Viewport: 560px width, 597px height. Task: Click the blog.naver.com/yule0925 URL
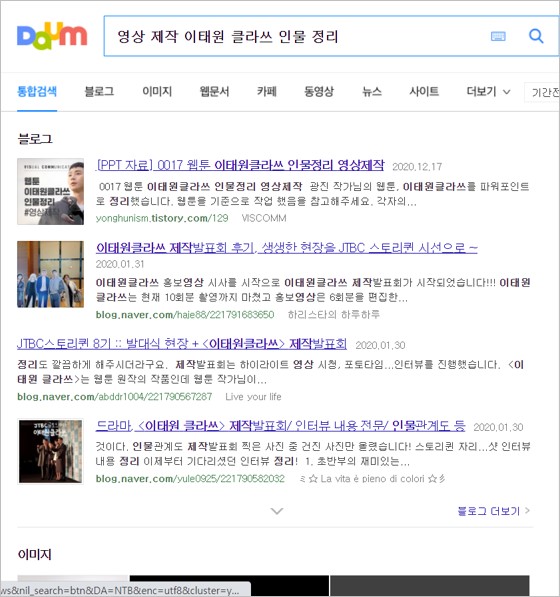point(190,479)
